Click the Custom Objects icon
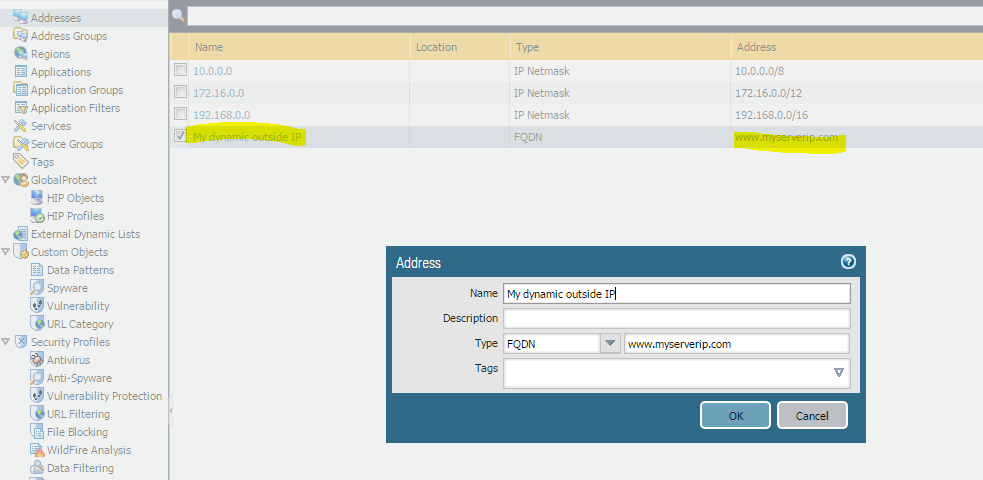This screenshot has width=983, height=480. (x=21, y=252)
